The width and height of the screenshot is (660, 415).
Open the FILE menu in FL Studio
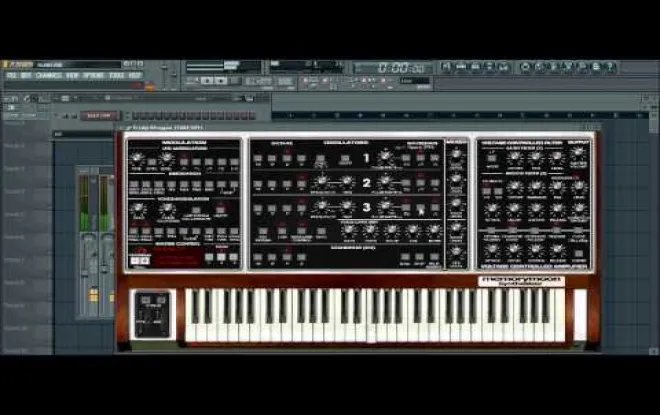click(11, 76)
